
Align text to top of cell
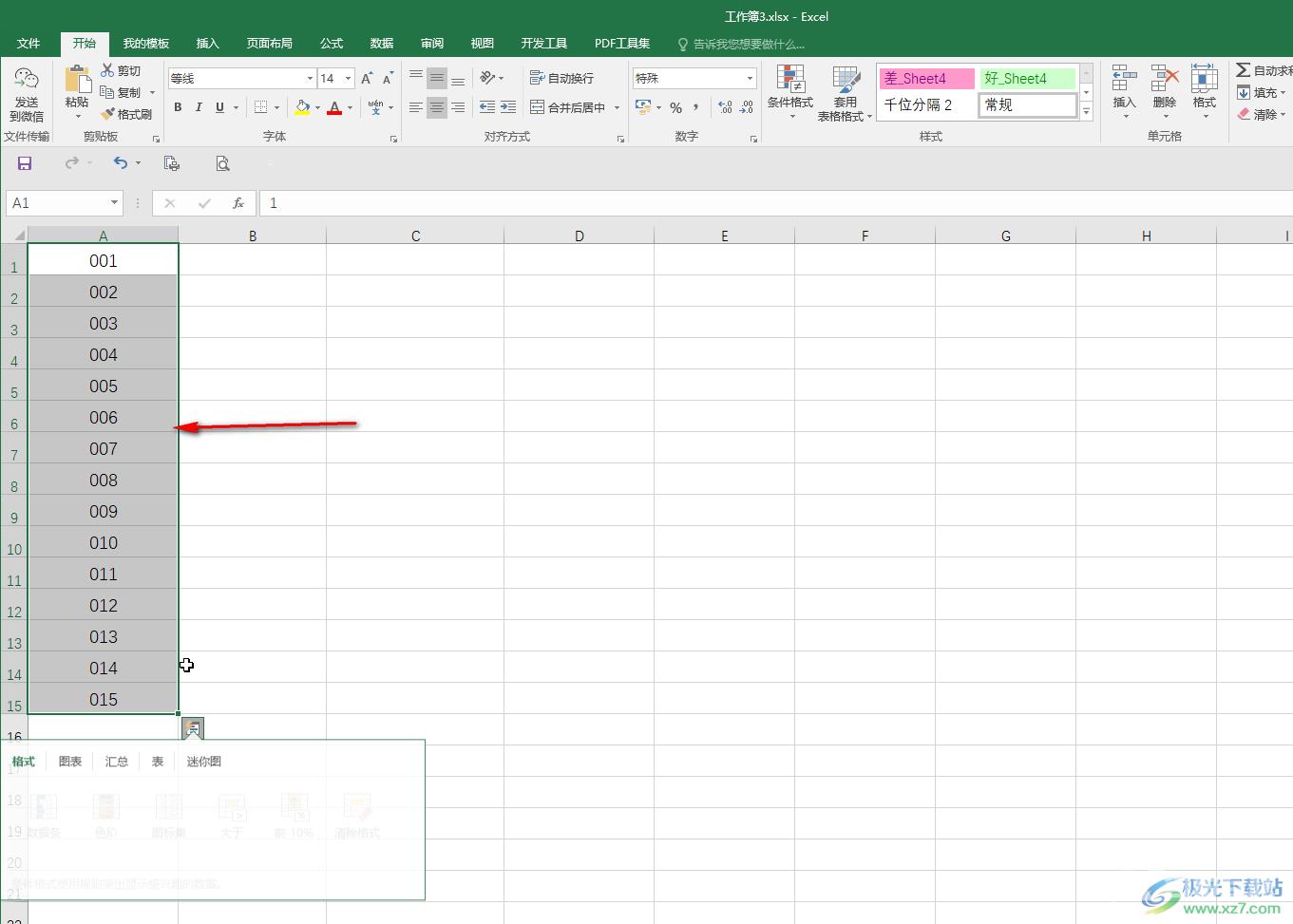pyautogui.click(x=416, y=78)
